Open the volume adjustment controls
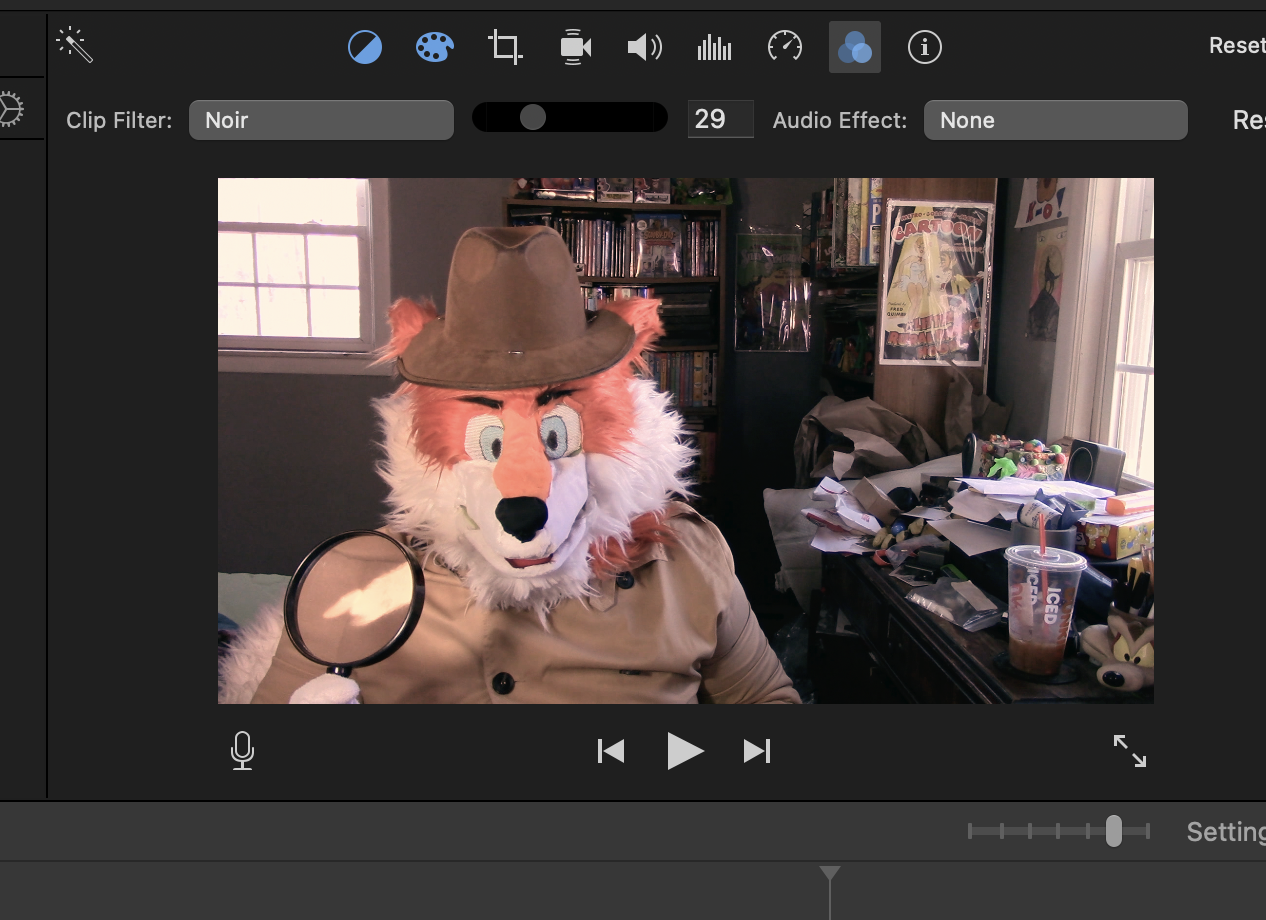The image size is (1266, 920). (644, 47)
